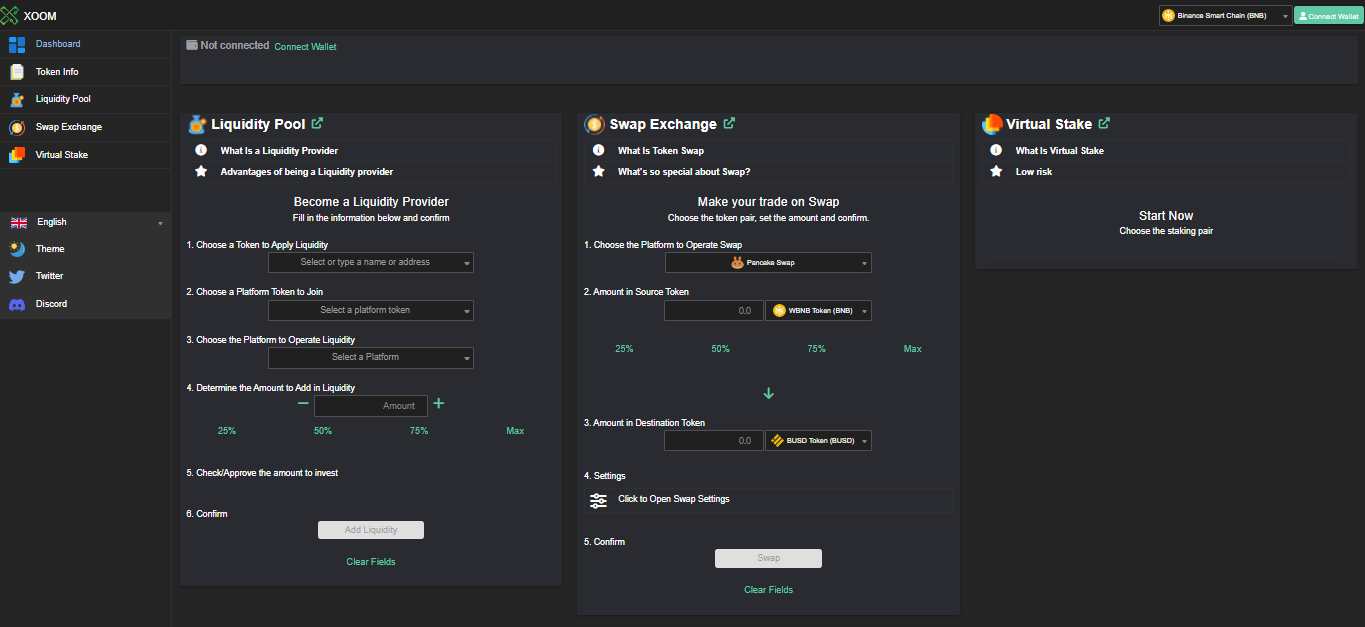Open Swap Exchange external link icon

coord(729,124)
